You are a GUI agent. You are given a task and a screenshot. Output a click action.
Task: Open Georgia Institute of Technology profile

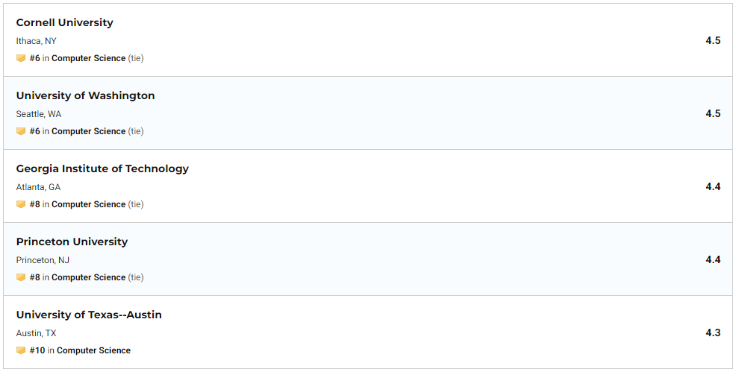102,168
